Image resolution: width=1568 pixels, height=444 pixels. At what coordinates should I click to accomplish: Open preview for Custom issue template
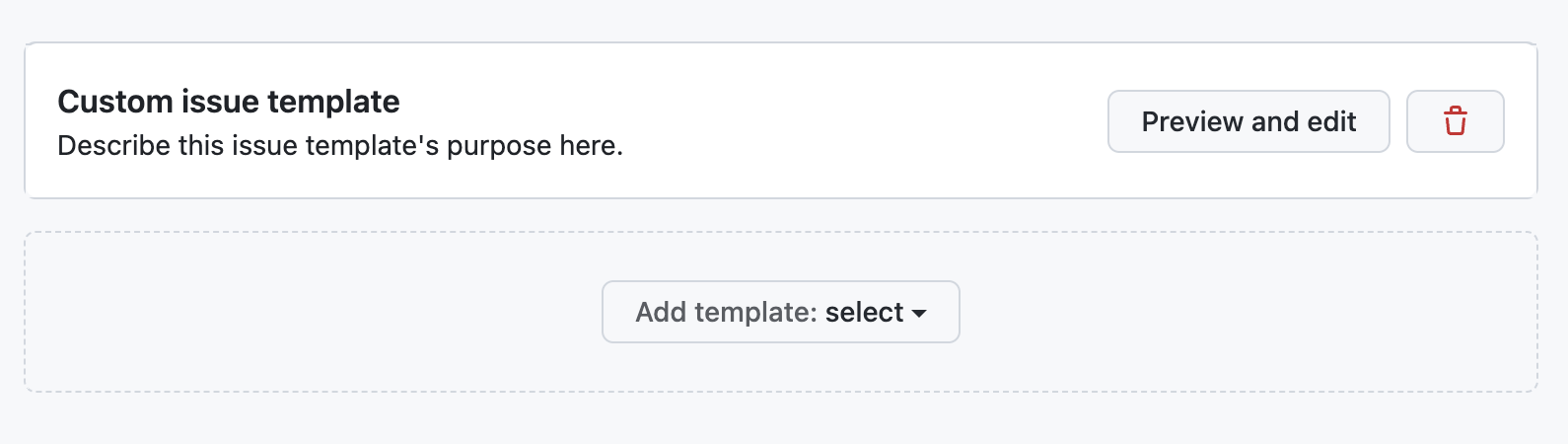(1247, 121)
